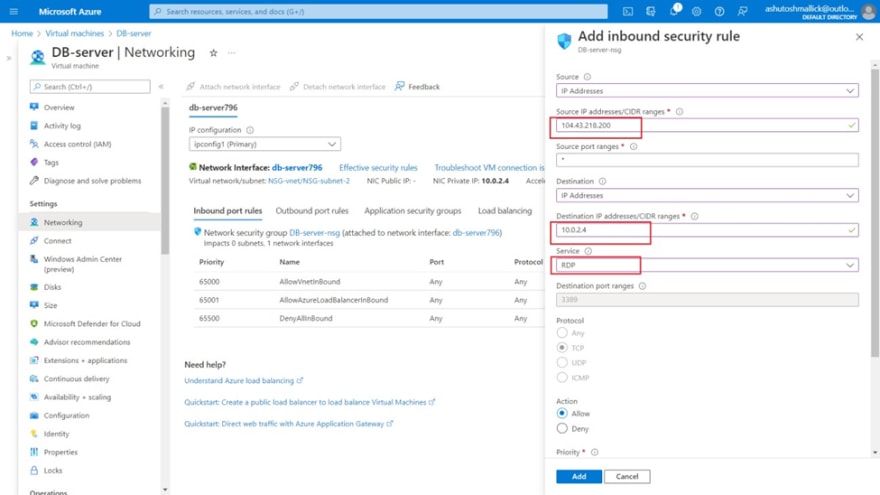Click the Destination info icon
Image resolution: width=880 pixels, height=495 pixels.
coord(602,181)
